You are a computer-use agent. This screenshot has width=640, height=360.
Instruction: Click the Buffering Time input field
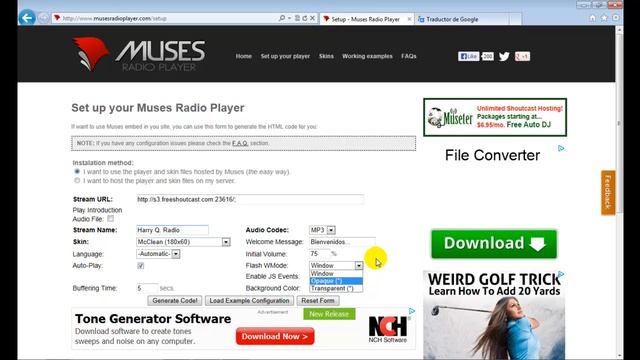coord(147,288)
